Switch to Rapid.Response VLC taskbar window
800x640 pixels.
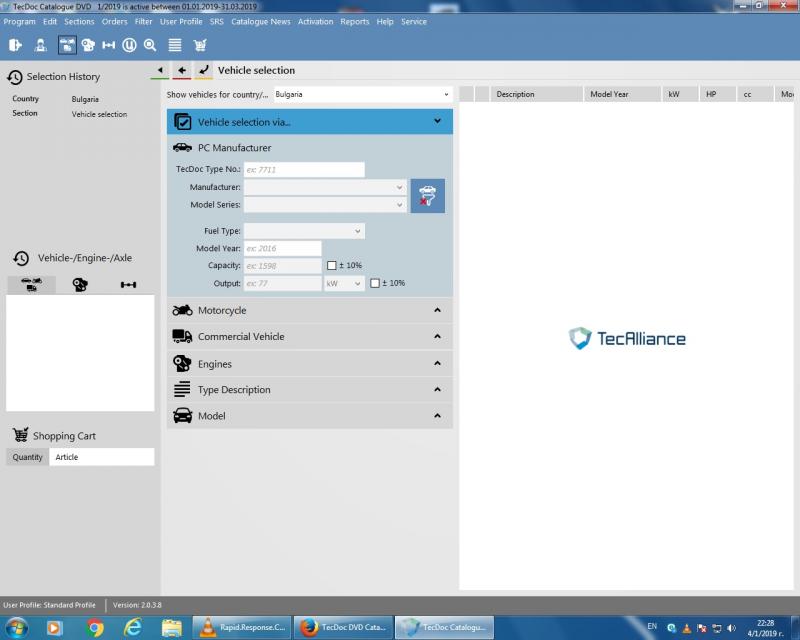pos(241,627)
